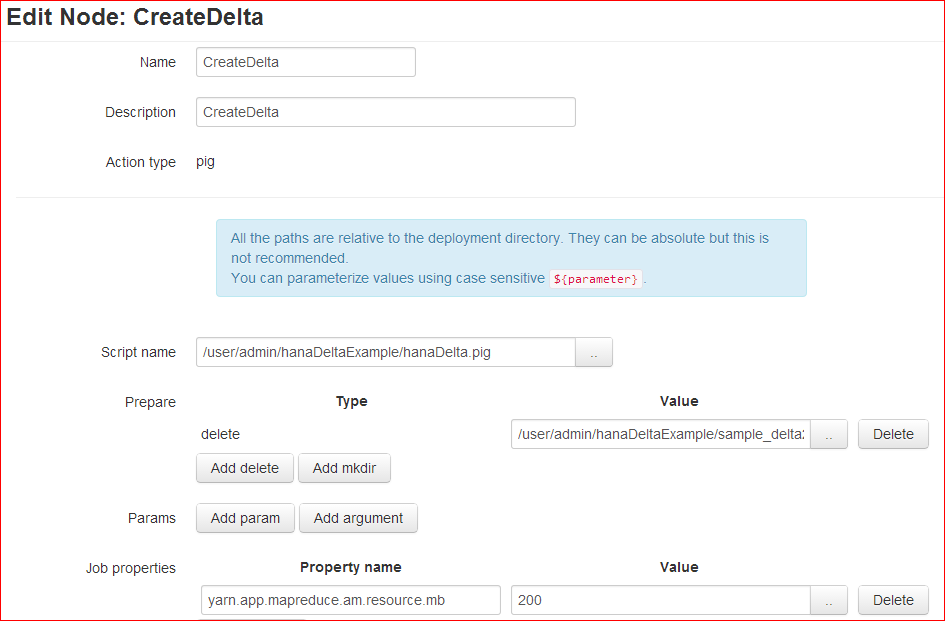This screenshot has height=621, width=945.
Task: Click the Name label
Action: [x=158, y=62]
